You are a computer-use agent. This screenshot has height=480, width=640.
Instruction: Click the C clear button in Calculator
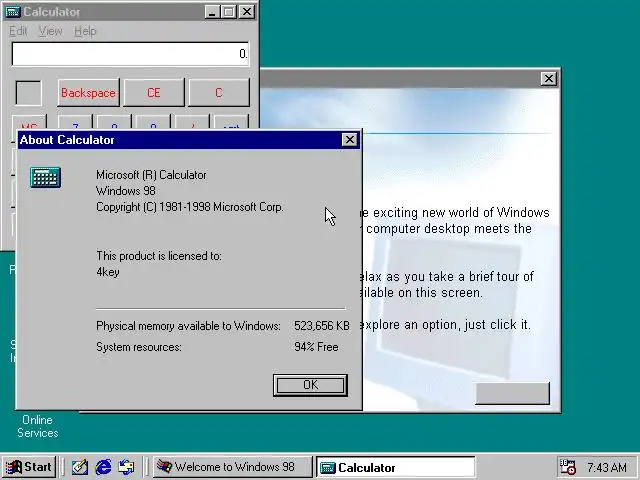coord(219,93)
